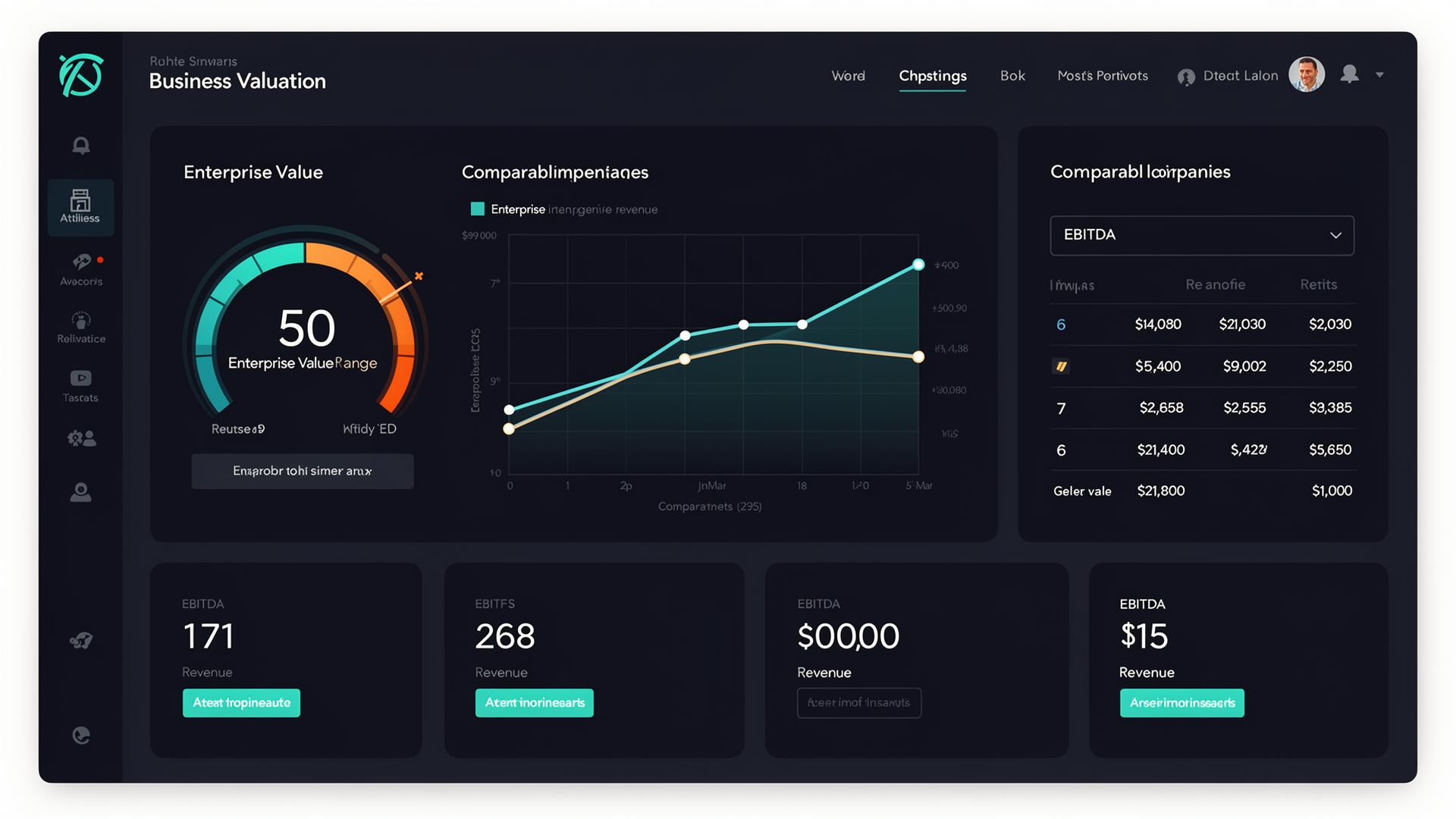Select the Attiliess sidebar icon
Viewport: 1456px width, 819px height.
[80, 207]
